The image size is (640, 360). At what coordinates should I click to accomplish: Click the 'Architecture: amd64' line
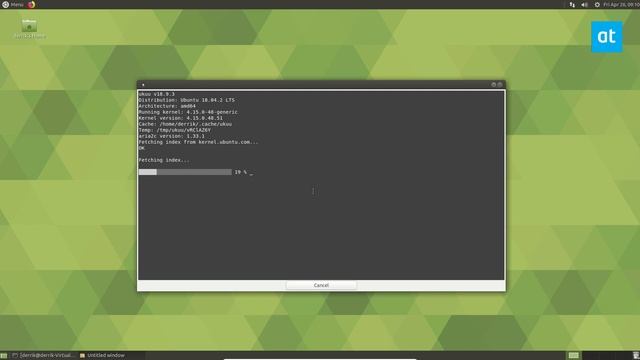coord(167,106)
